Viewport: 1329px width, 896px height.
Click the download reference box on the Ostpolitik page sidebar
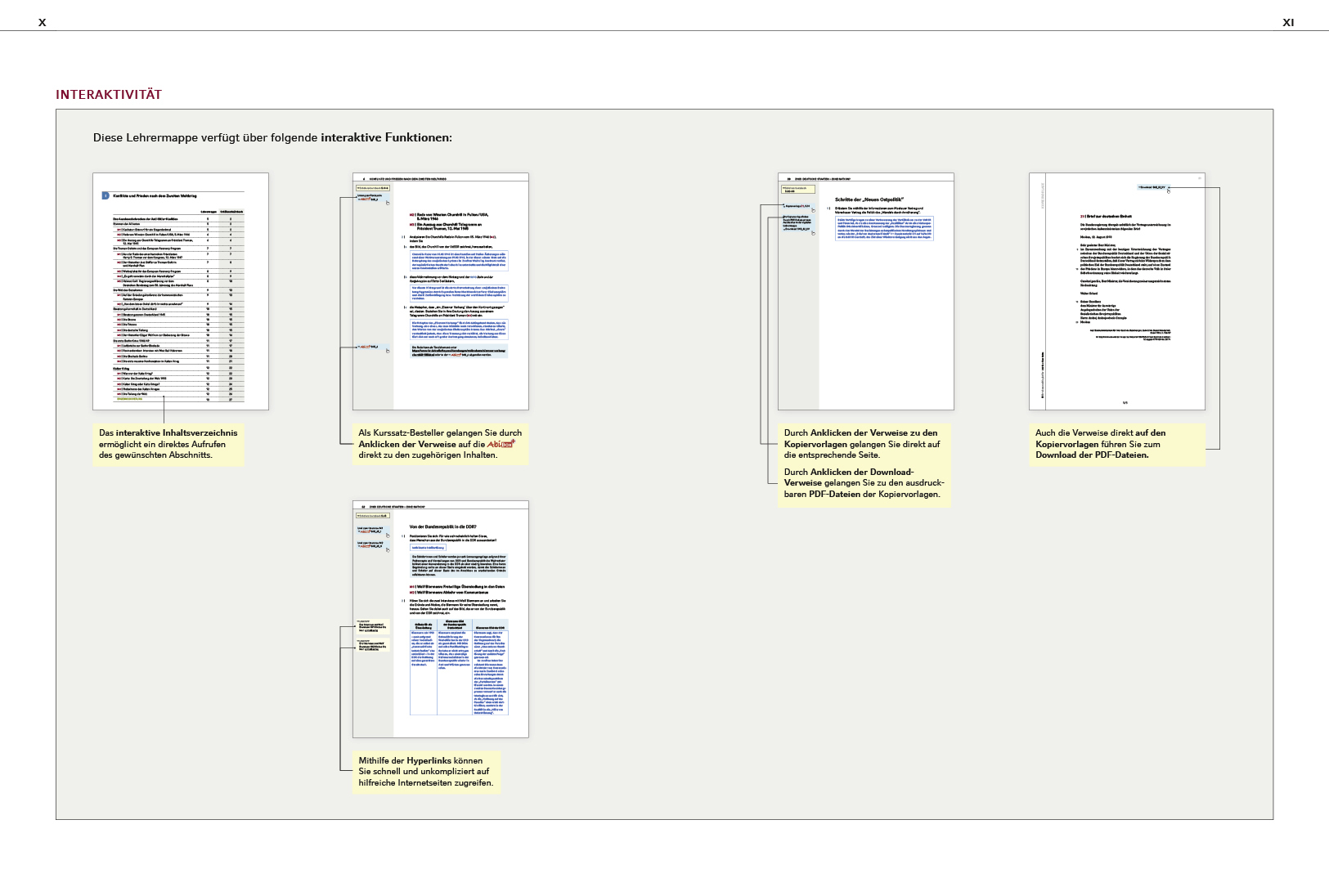pos(797,222)
